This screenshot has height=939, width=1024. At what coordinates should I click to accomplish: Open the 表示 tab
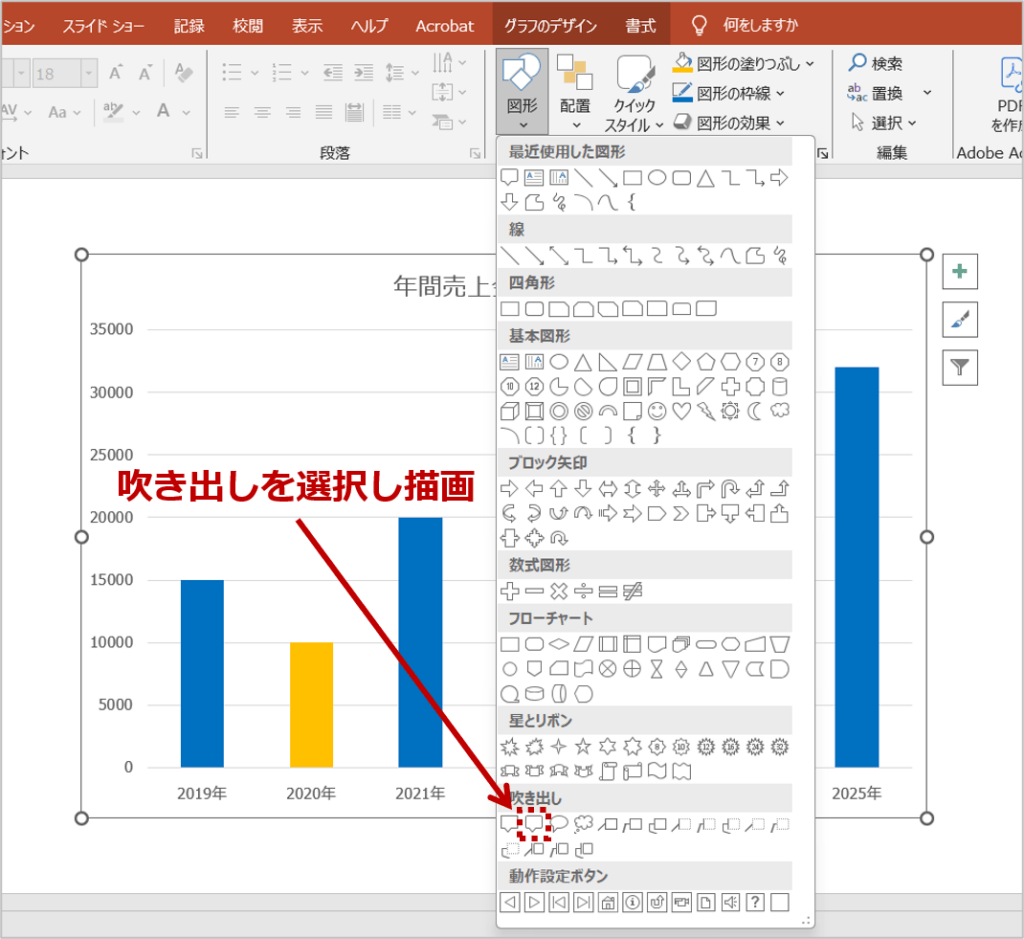pos(307,25)
